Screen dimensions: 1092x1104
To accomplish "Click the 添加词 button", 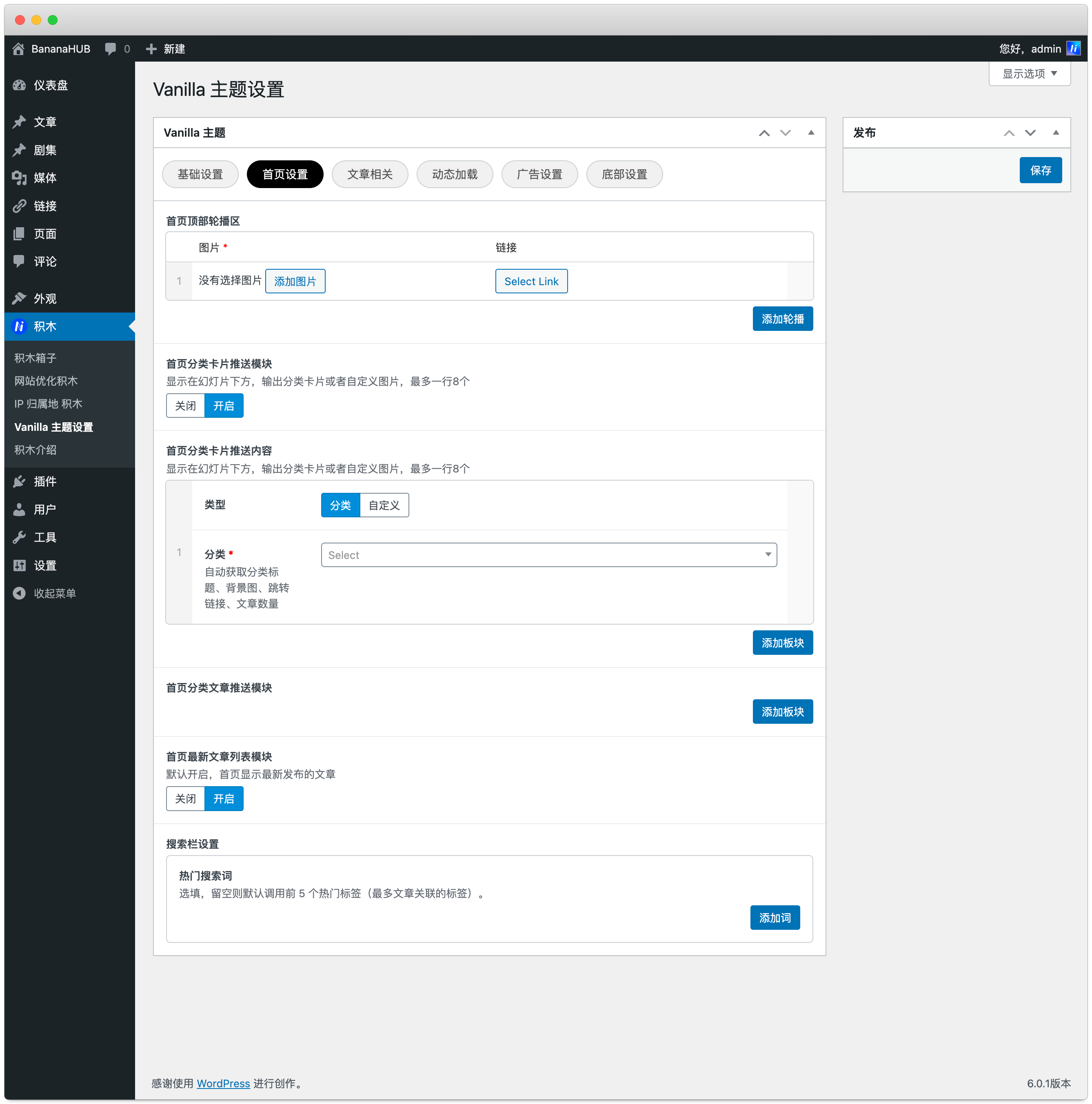I will click(775, 918).
